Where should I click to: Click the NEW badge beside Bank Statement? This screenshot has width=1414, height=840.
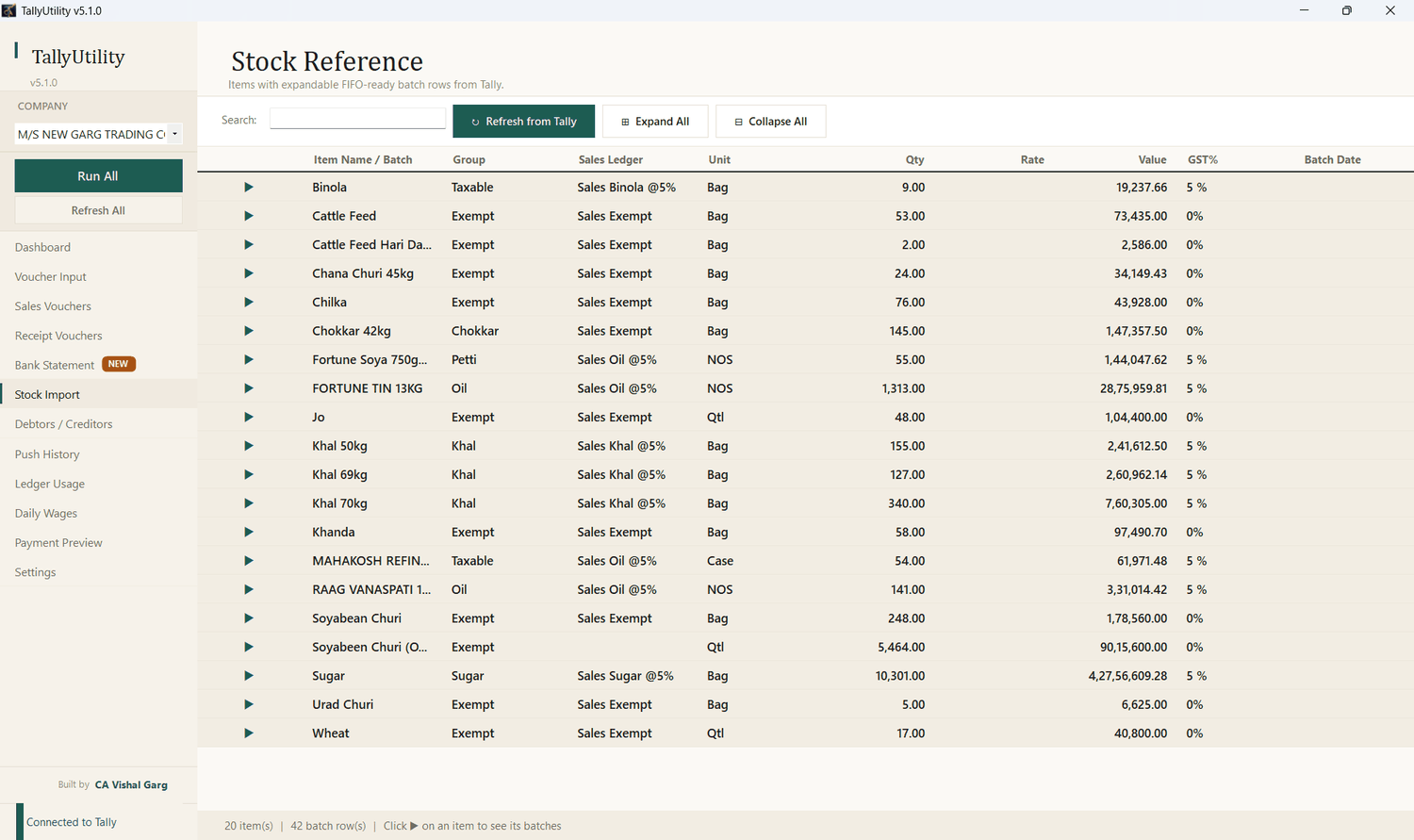tap(119, 364)
